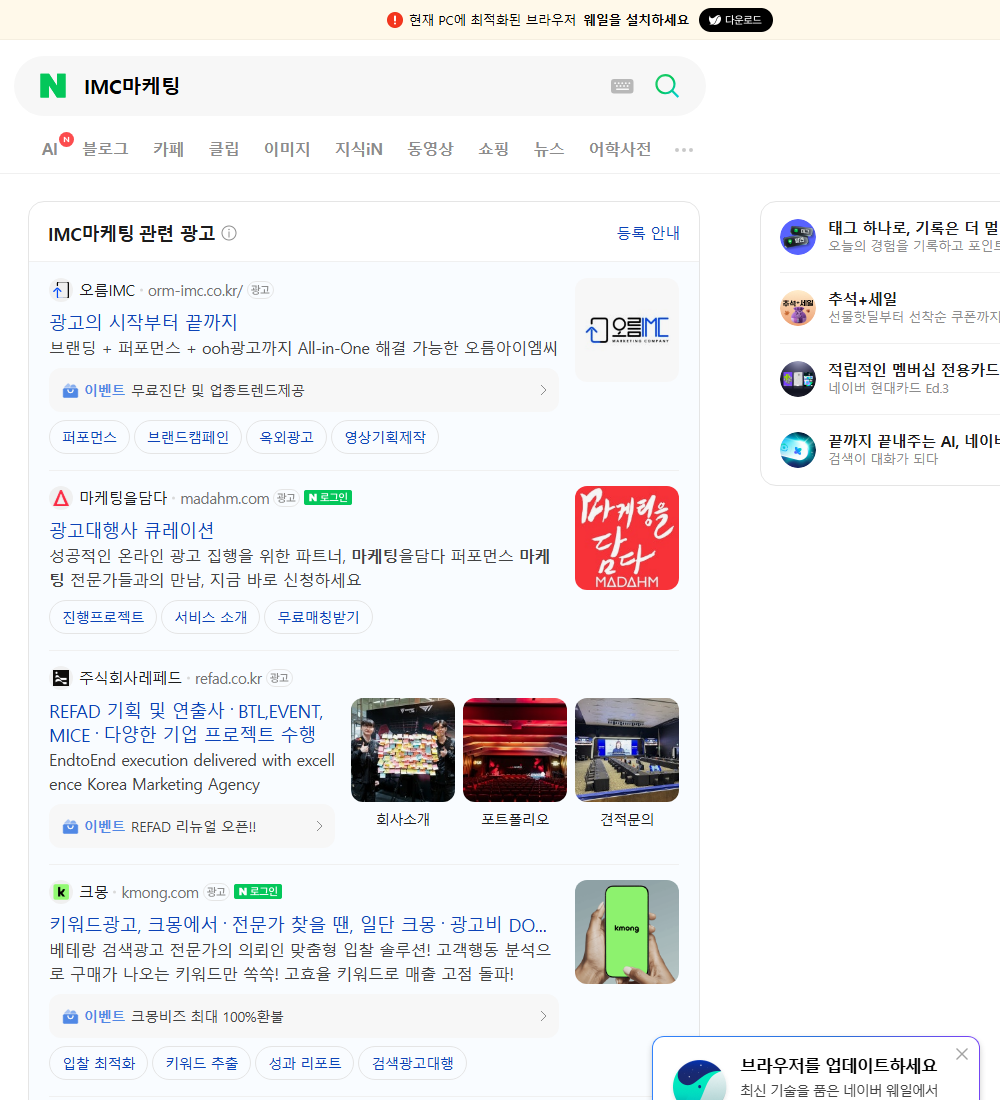Click the Whale logo in update popup
This screenshot has height=1100, width=1000.
699,1080
